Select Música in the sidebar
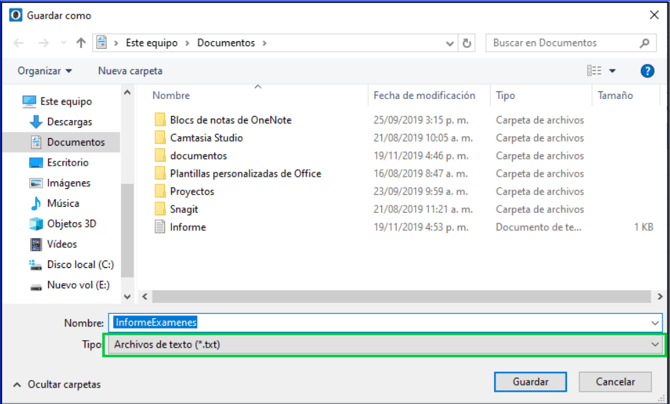The width and height of the screenshot is (670, 404). tap(63, 203)
